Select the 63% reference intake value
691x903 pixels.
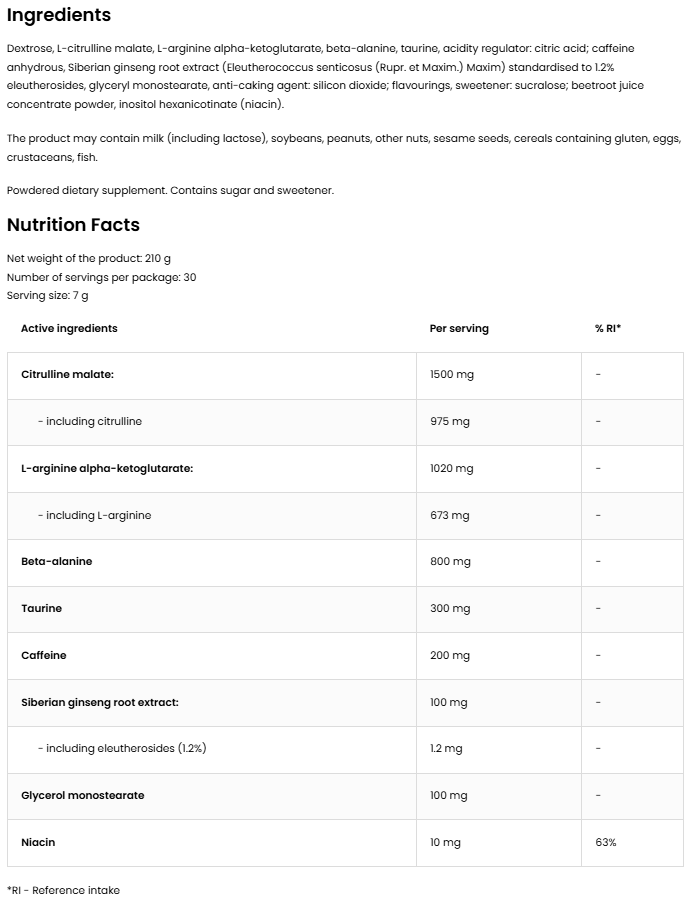605,842
